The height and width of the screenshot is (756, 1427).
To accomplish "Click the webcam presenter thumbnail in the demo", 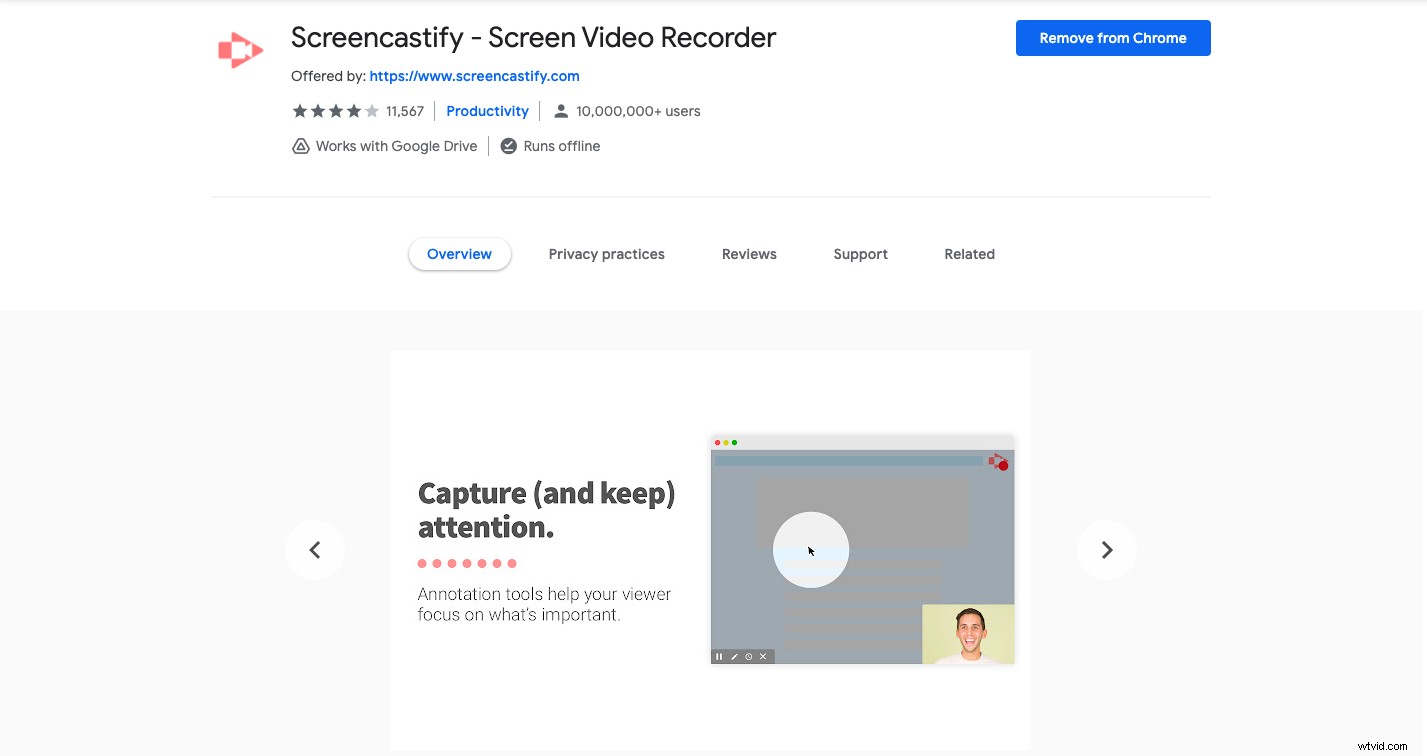I will (x=968, y=634).
